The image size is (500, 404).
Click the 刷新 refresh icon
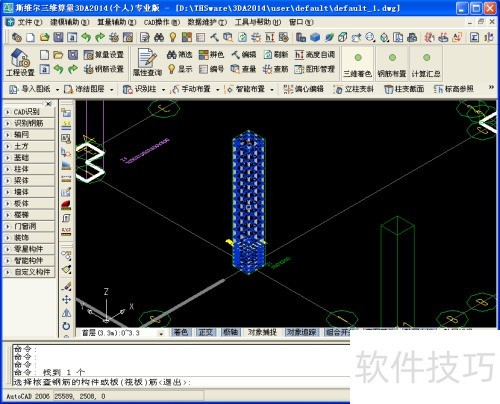click(275, 55)
